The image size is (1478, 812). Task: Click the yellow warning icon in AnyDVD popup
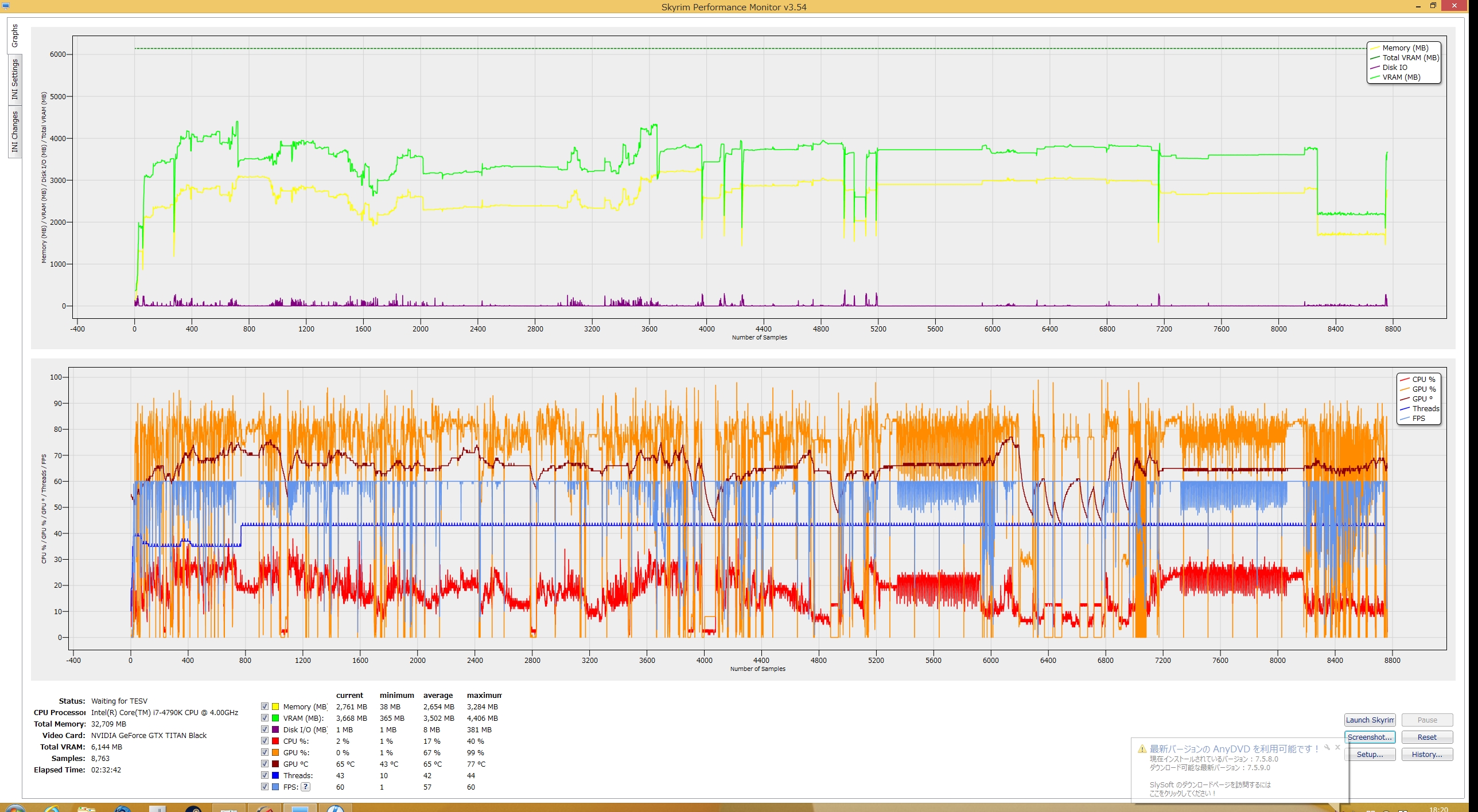click(x=1142, y=749)
